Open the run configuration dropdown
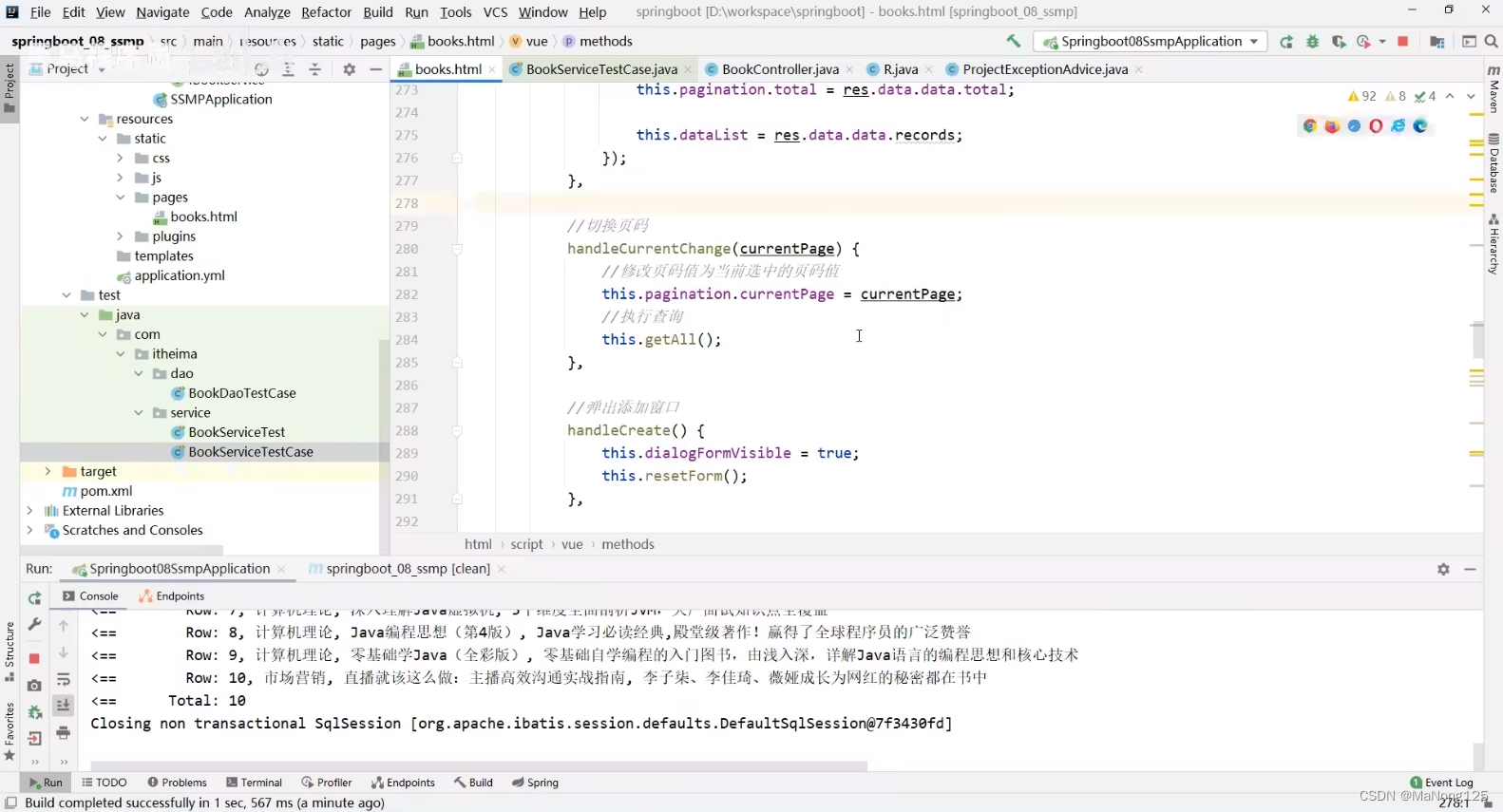This screenshot has width=1503, height=812. click(x=1151, y=42)
